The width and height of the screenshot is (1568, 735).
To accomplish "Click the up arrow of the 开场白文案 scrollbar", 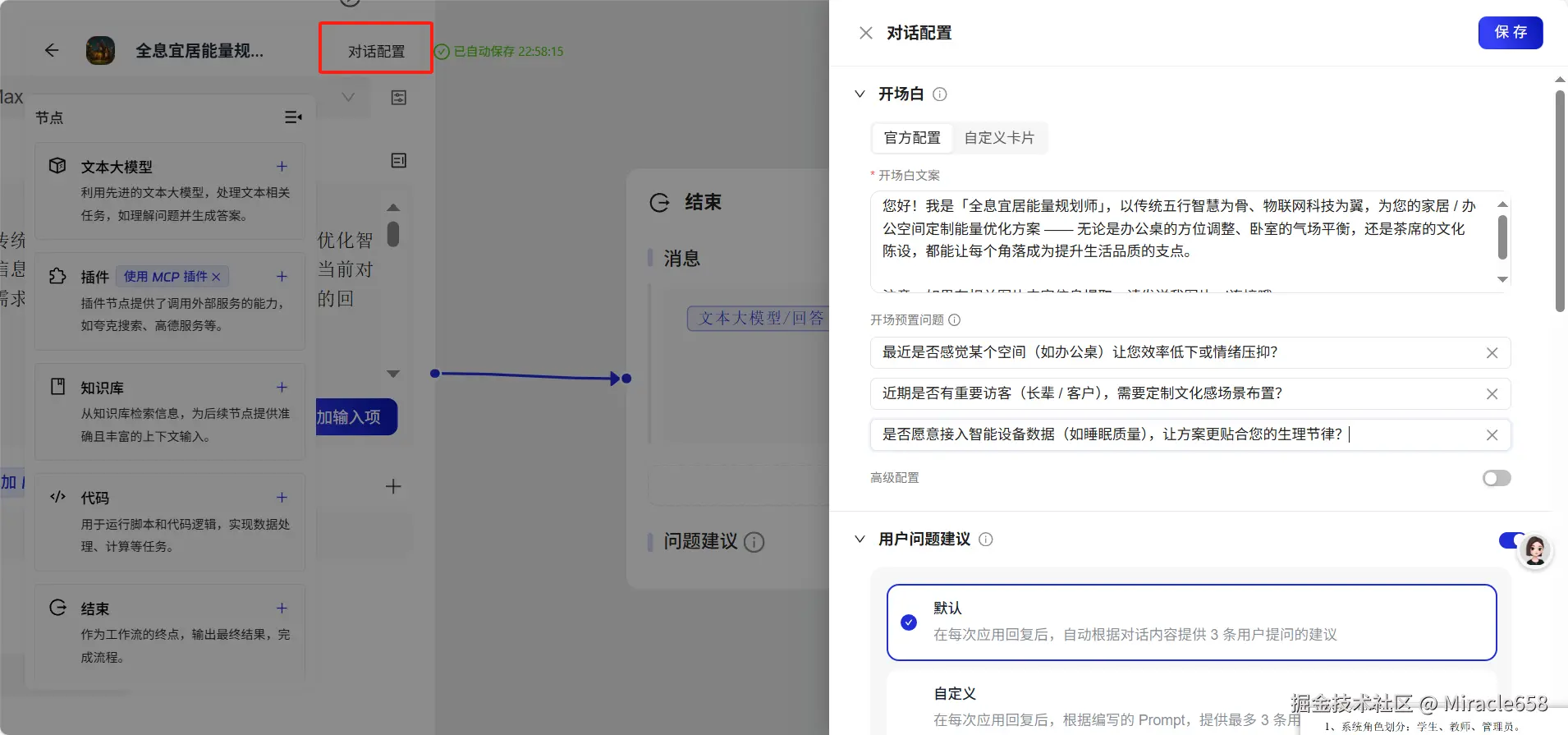I will coord(1502,204).
